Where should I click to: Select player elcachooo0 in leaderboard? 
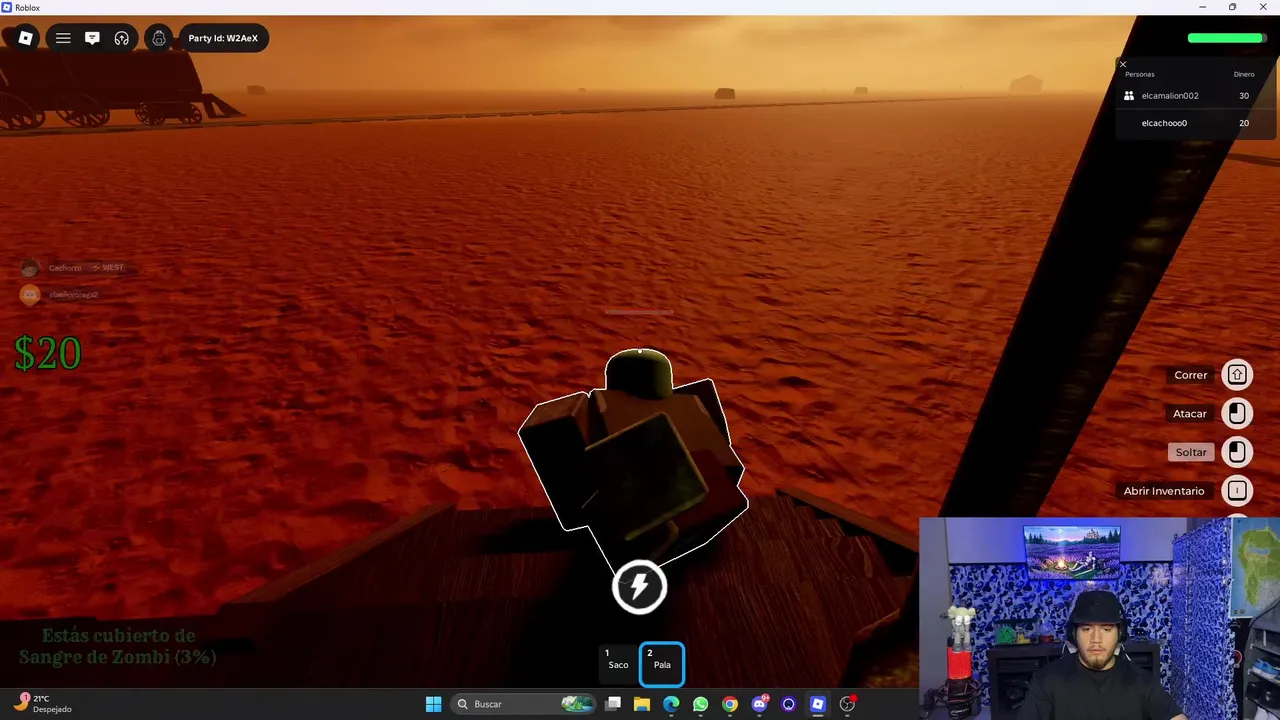pos(1164,123)
